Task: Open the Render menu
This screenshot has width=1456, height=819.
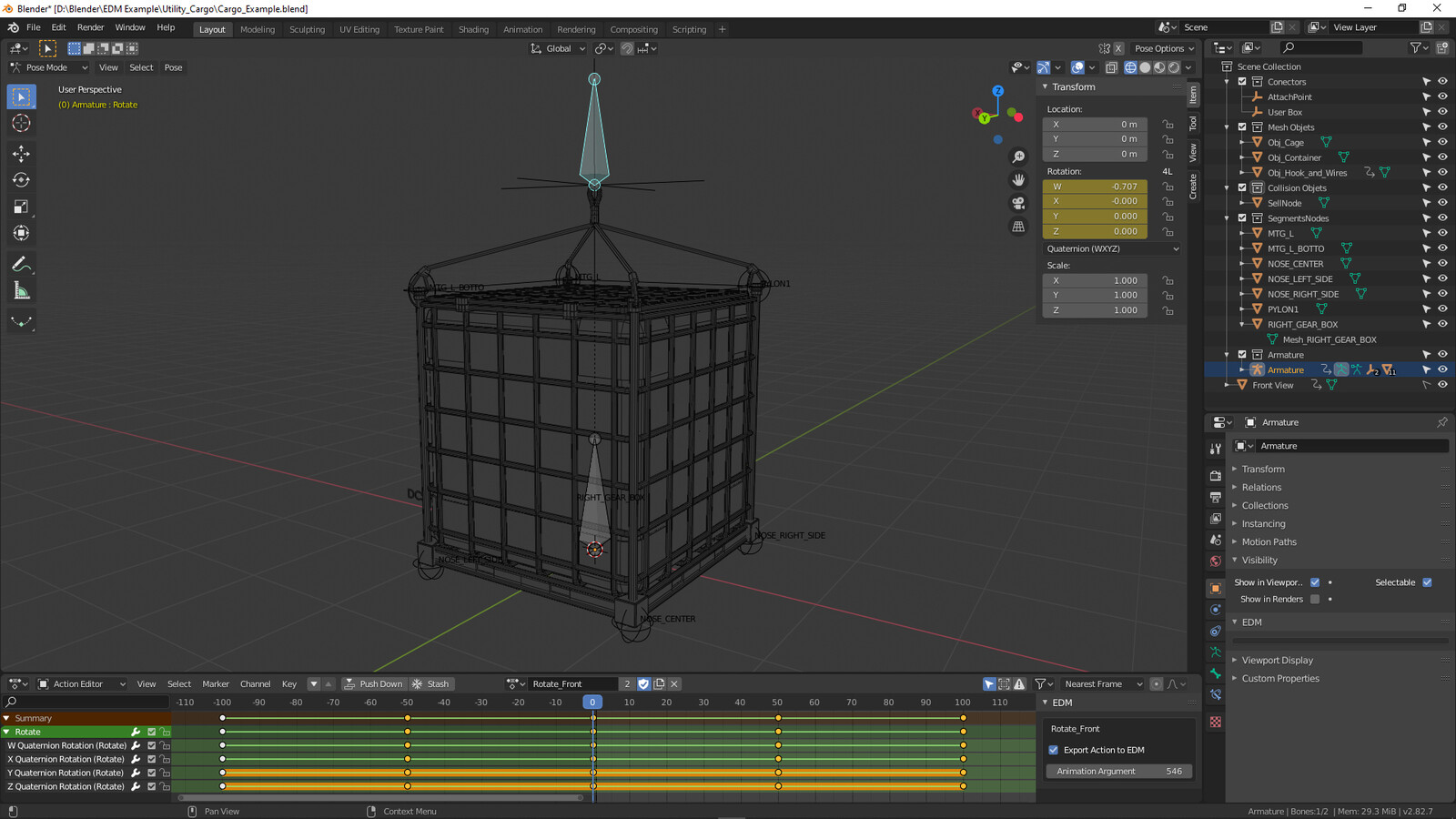Action: [90, 28]
